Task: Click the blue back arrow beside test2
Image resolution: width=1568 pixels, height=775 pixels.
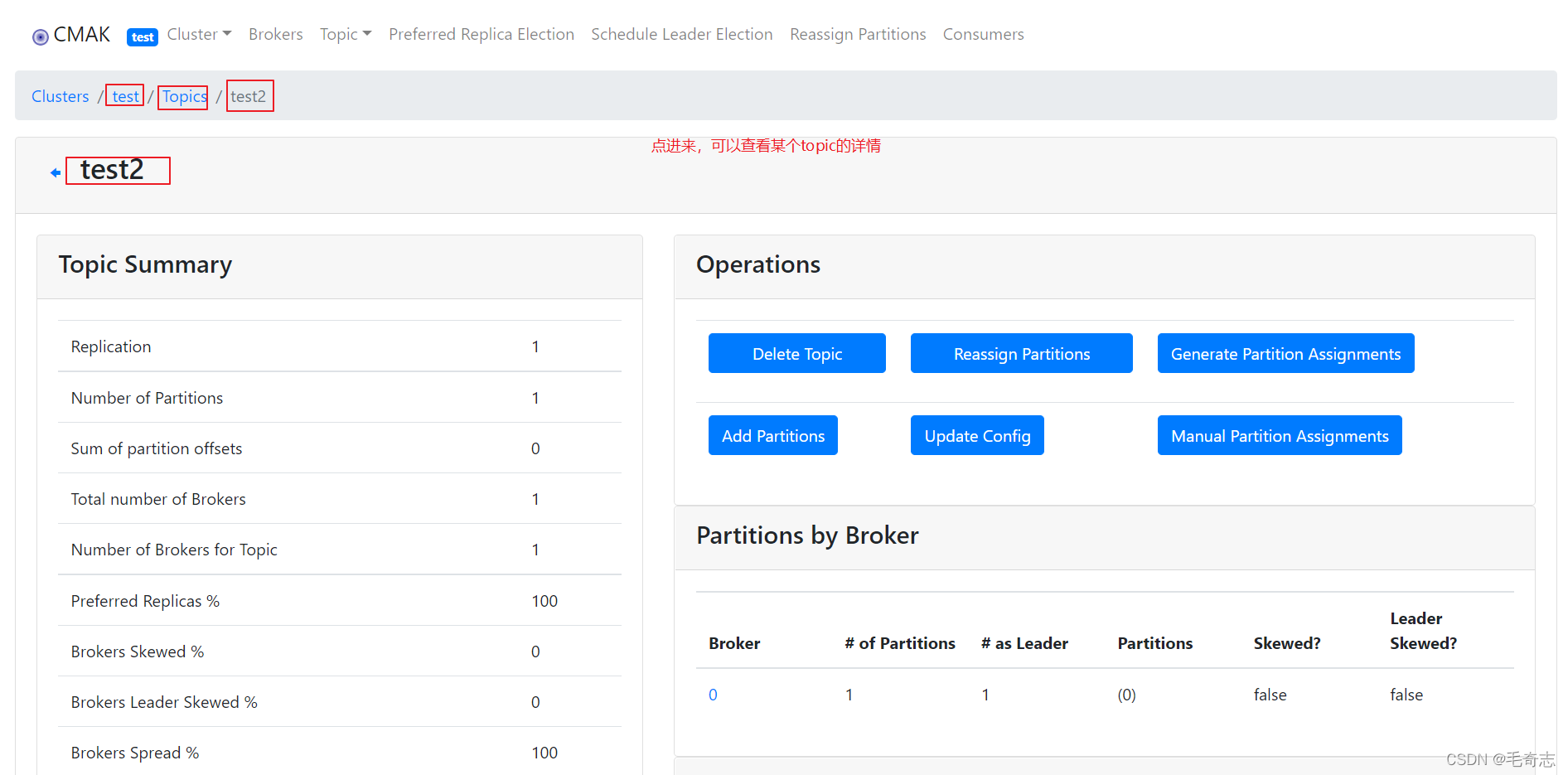Action: click(56, 172)
